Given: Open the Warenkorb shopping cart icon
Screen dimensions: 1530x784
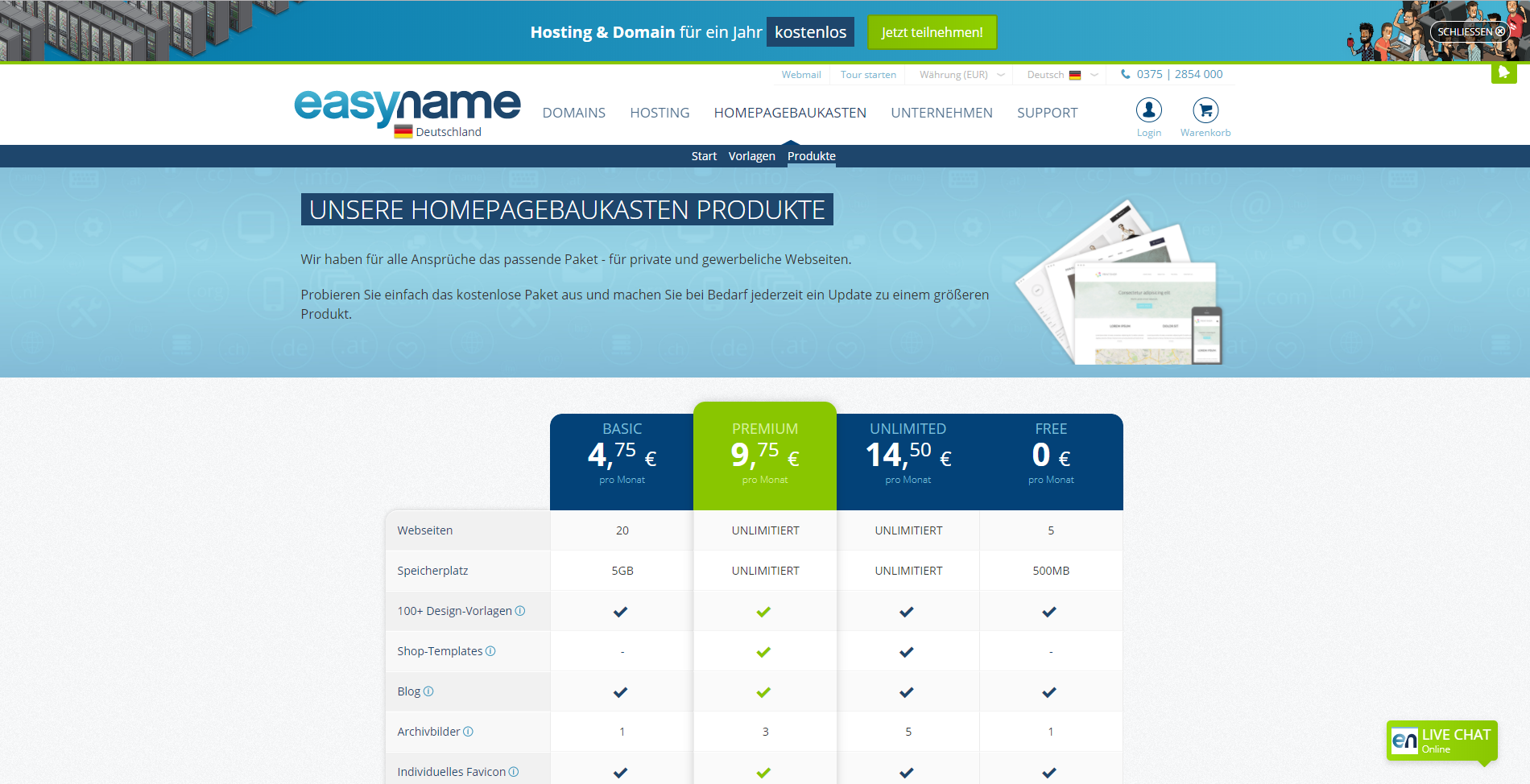Looking at the screenshot, I should [1205, 110].
